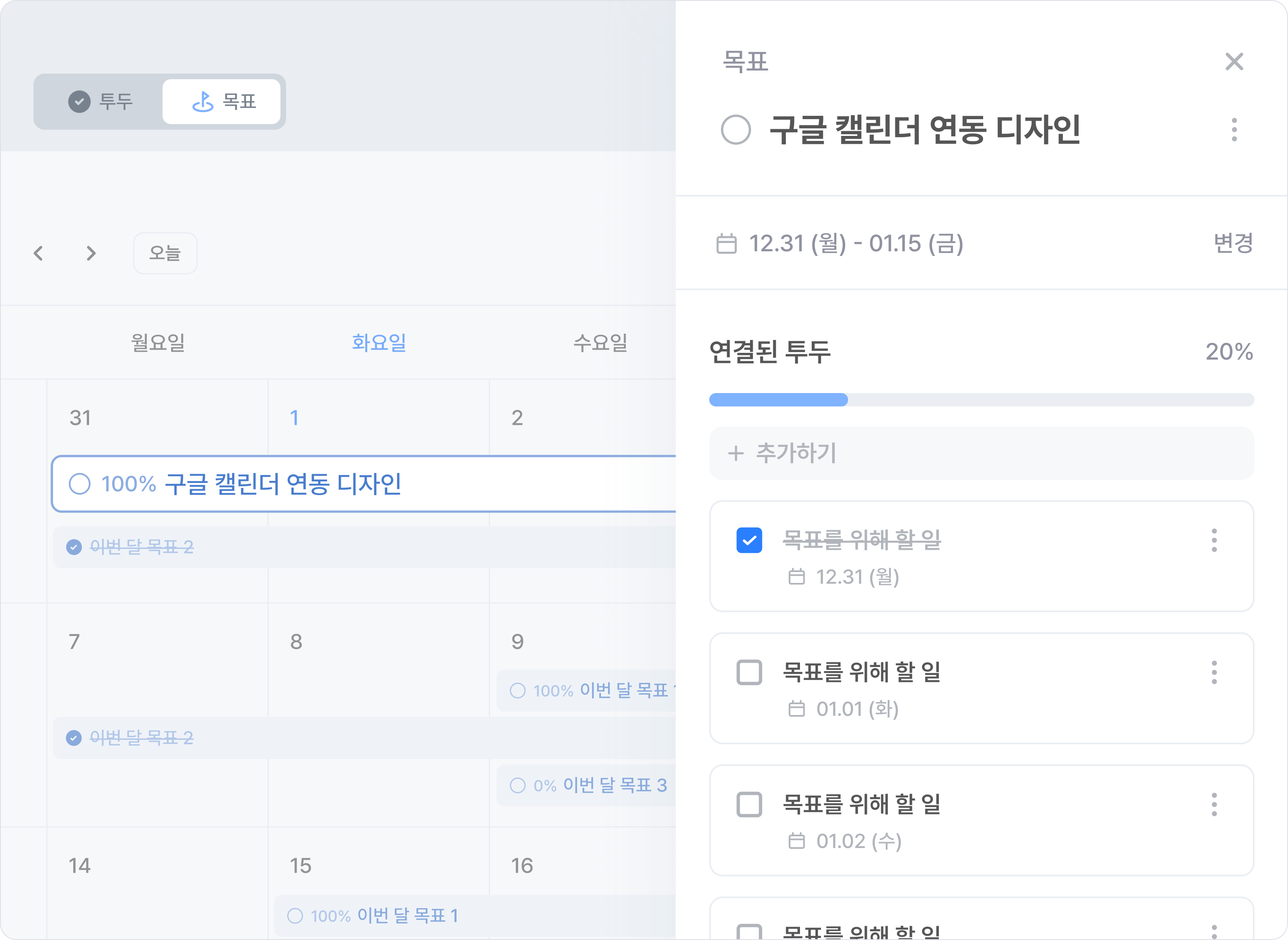Go to next month with right chevron
Image resolution: width=1288 pixels, height=940 pixels.
pos(91,253)
